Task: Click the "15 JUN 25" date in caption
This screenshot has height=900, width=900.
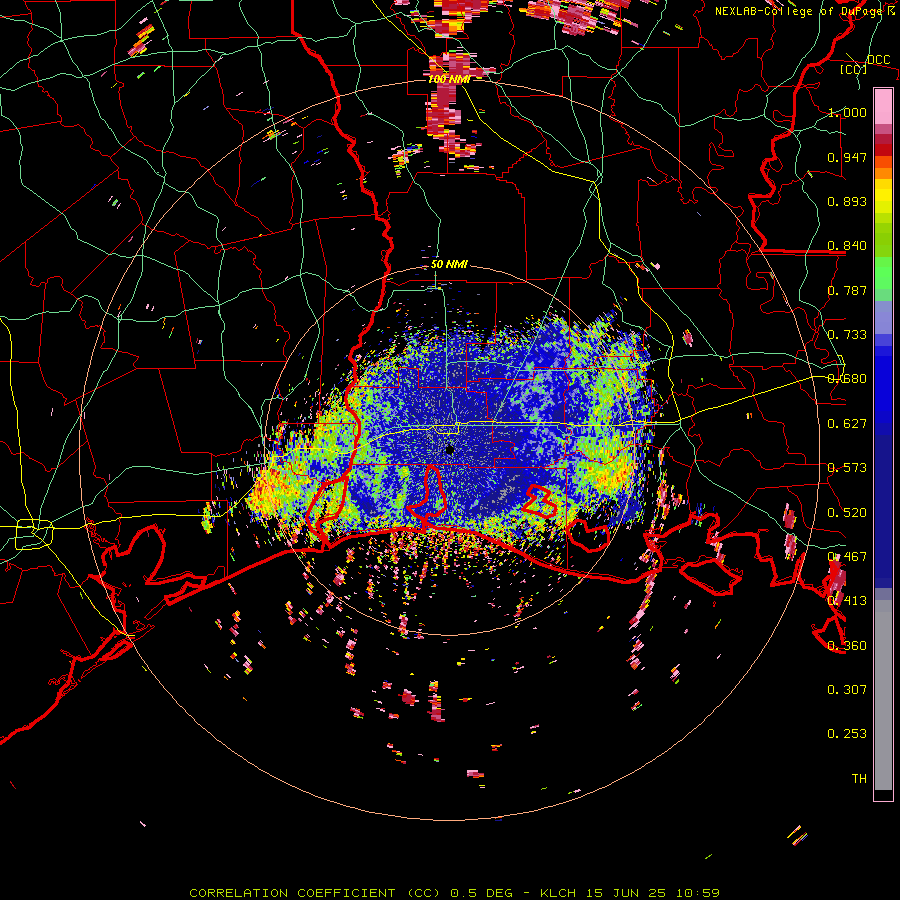Action: 626,893
